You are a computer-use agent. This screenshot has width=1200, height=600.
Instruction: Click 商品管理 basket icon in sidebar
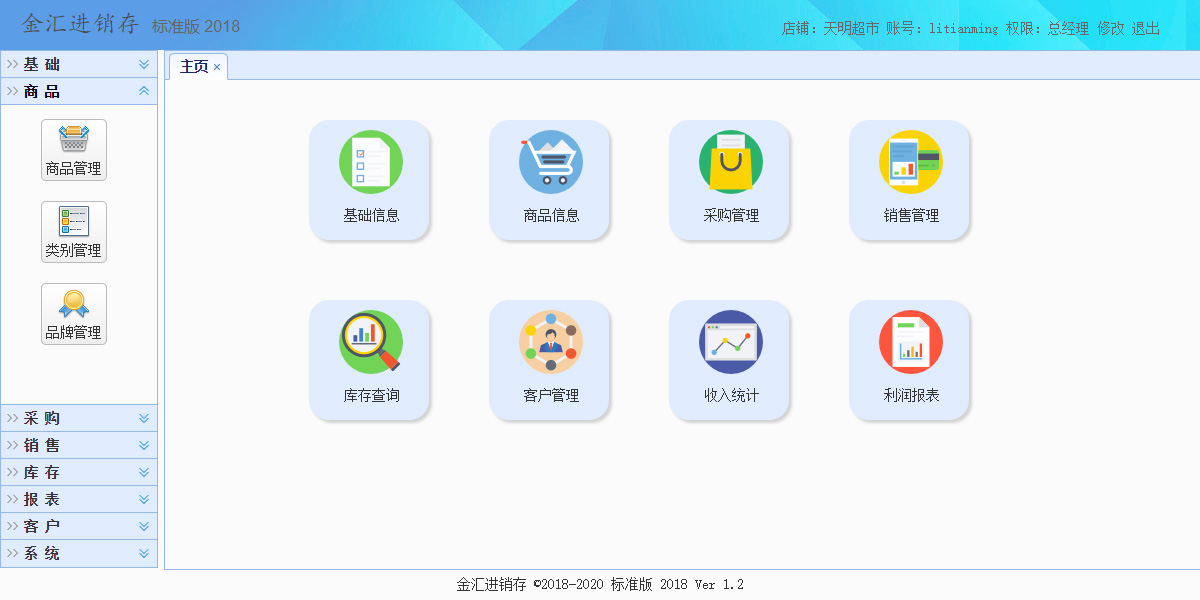tap(74, 140)
